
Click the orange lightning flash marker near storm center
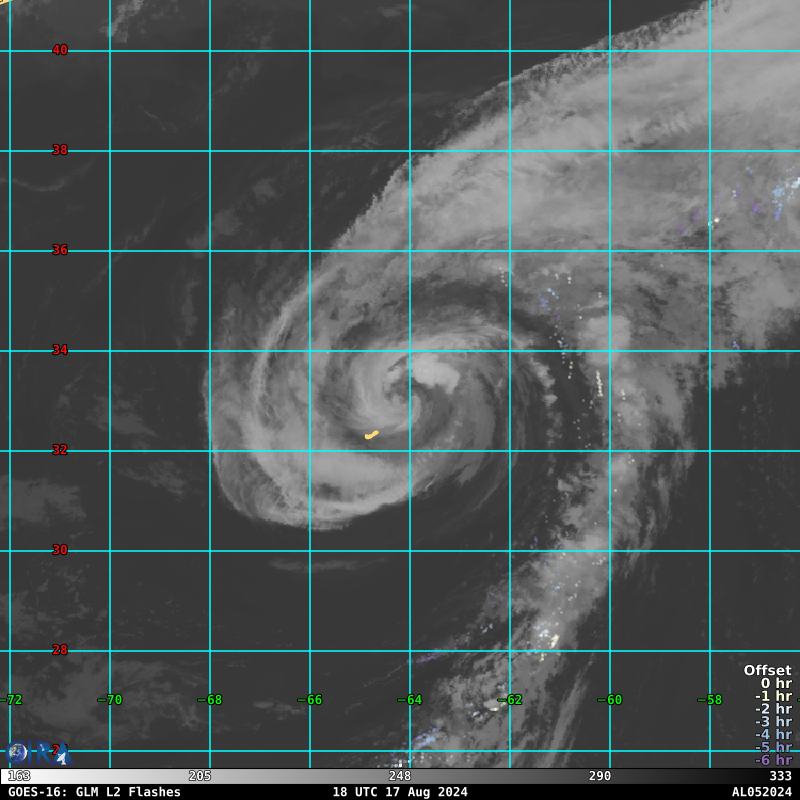tap(372, 434)
